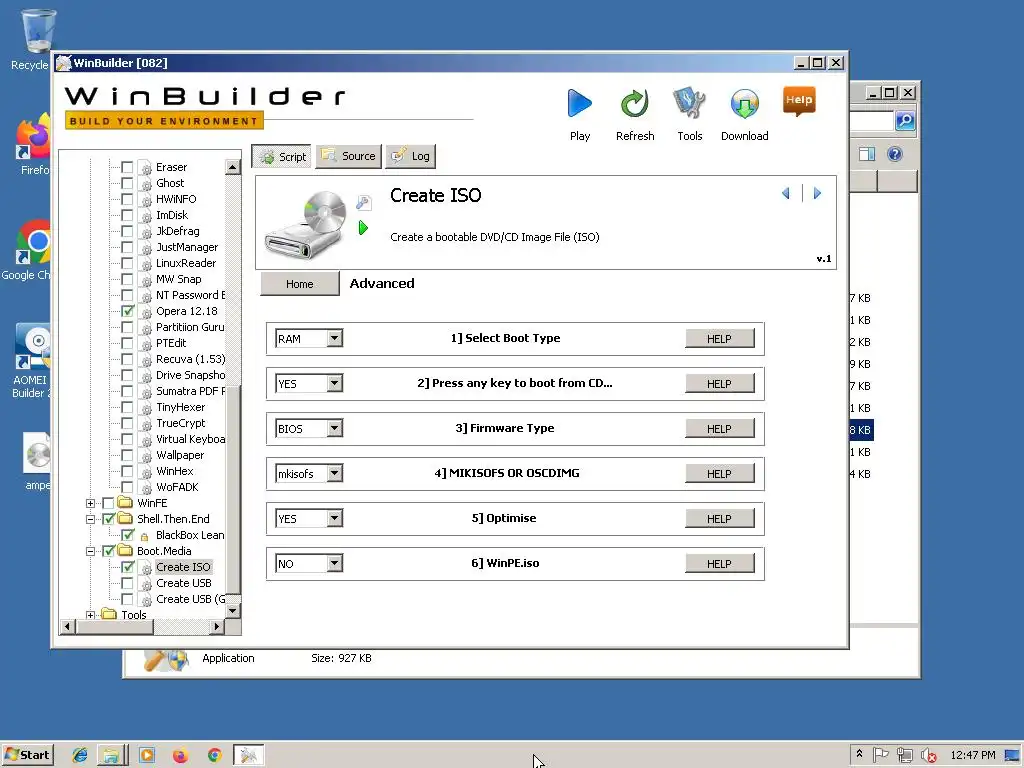
Task: Click the blue Play icon
Action: (579, 103)
